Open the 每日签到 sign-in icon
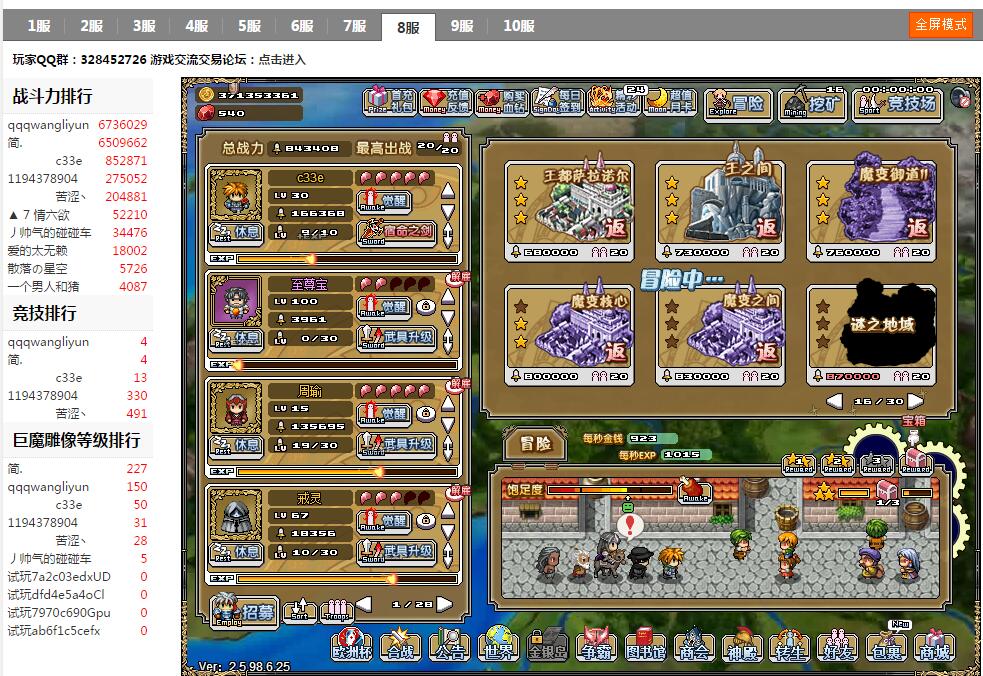Viewport: 983px width, 676px height. 557,100
